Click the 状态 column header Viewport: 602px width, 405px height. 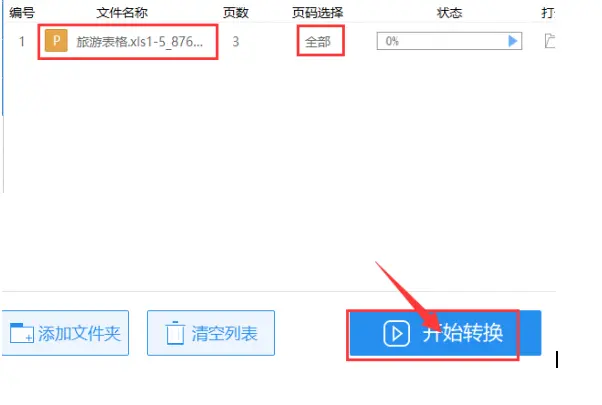pyautogui.click(x=449, y=13)
